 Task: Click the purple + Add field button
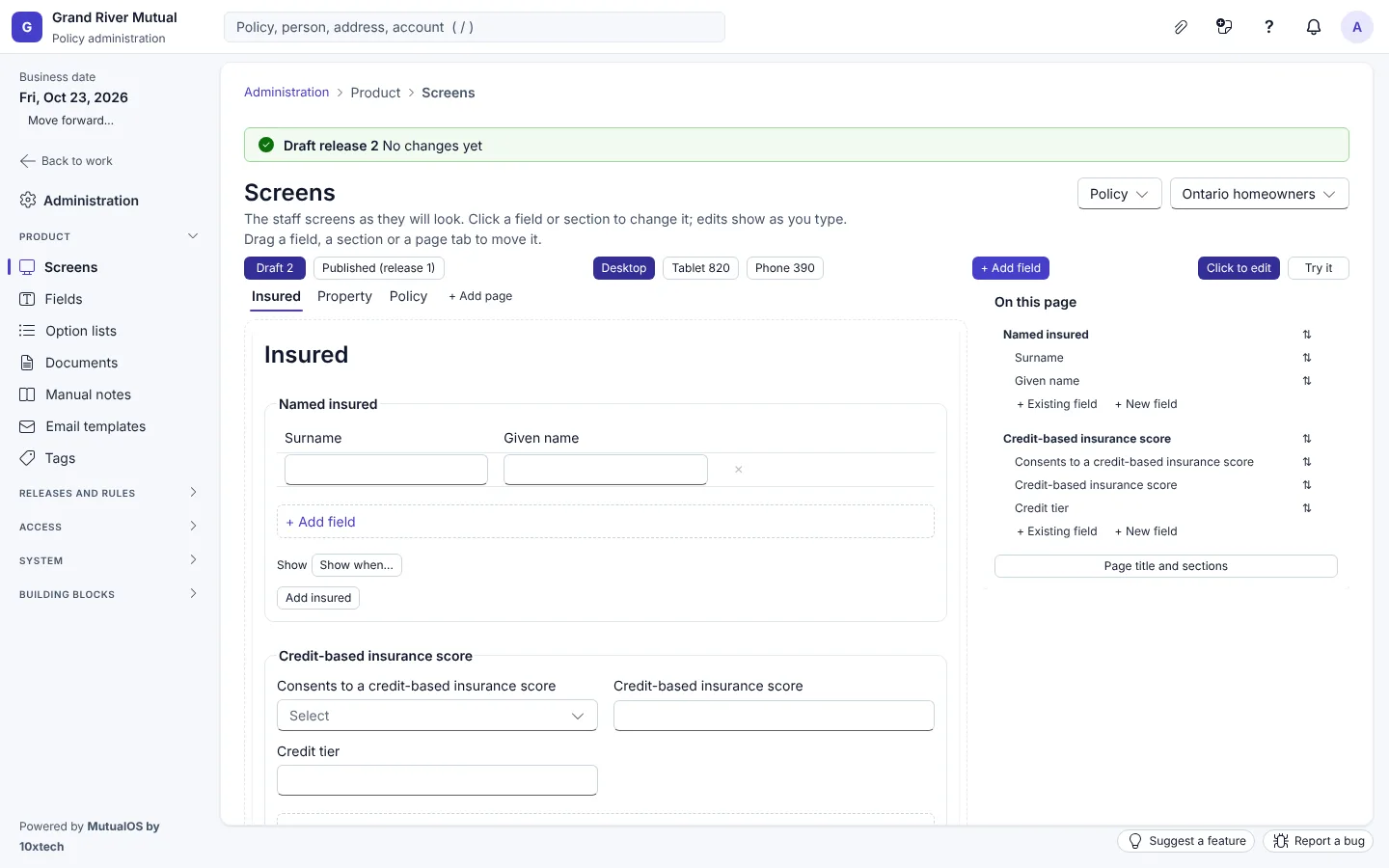(x=1011, y=268)
